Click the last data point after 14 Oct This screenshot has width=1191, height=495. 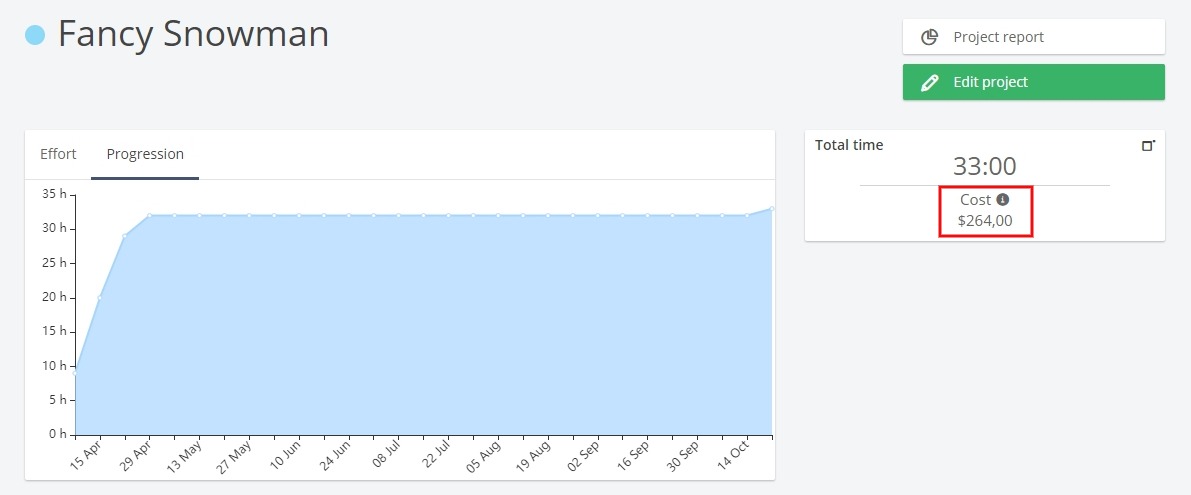[x=772, y=208]
